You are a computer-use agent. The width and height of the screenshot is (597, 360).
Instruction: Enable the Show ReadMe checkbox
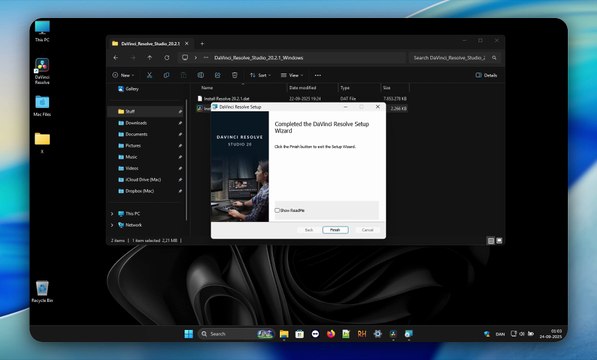coord(277,210)
